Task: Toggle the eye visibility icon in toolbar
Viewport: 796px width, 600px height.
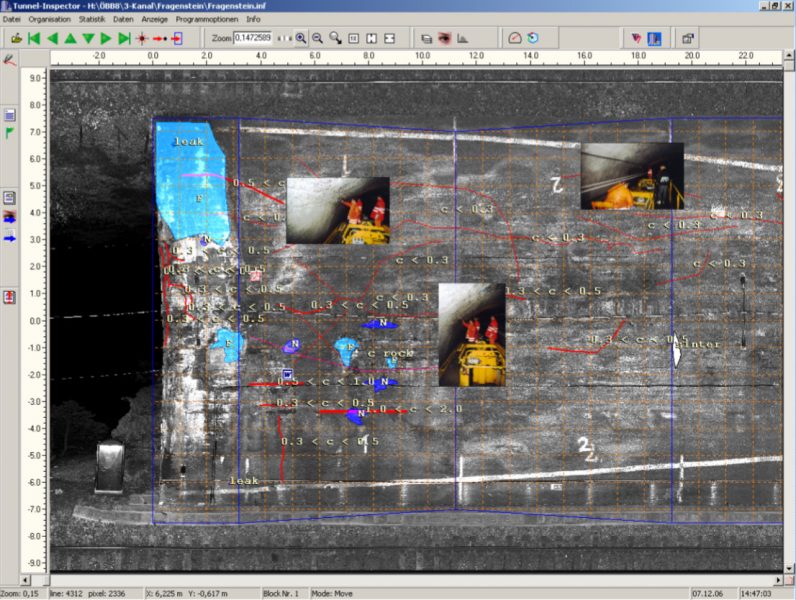Action: tap(444, 38)
